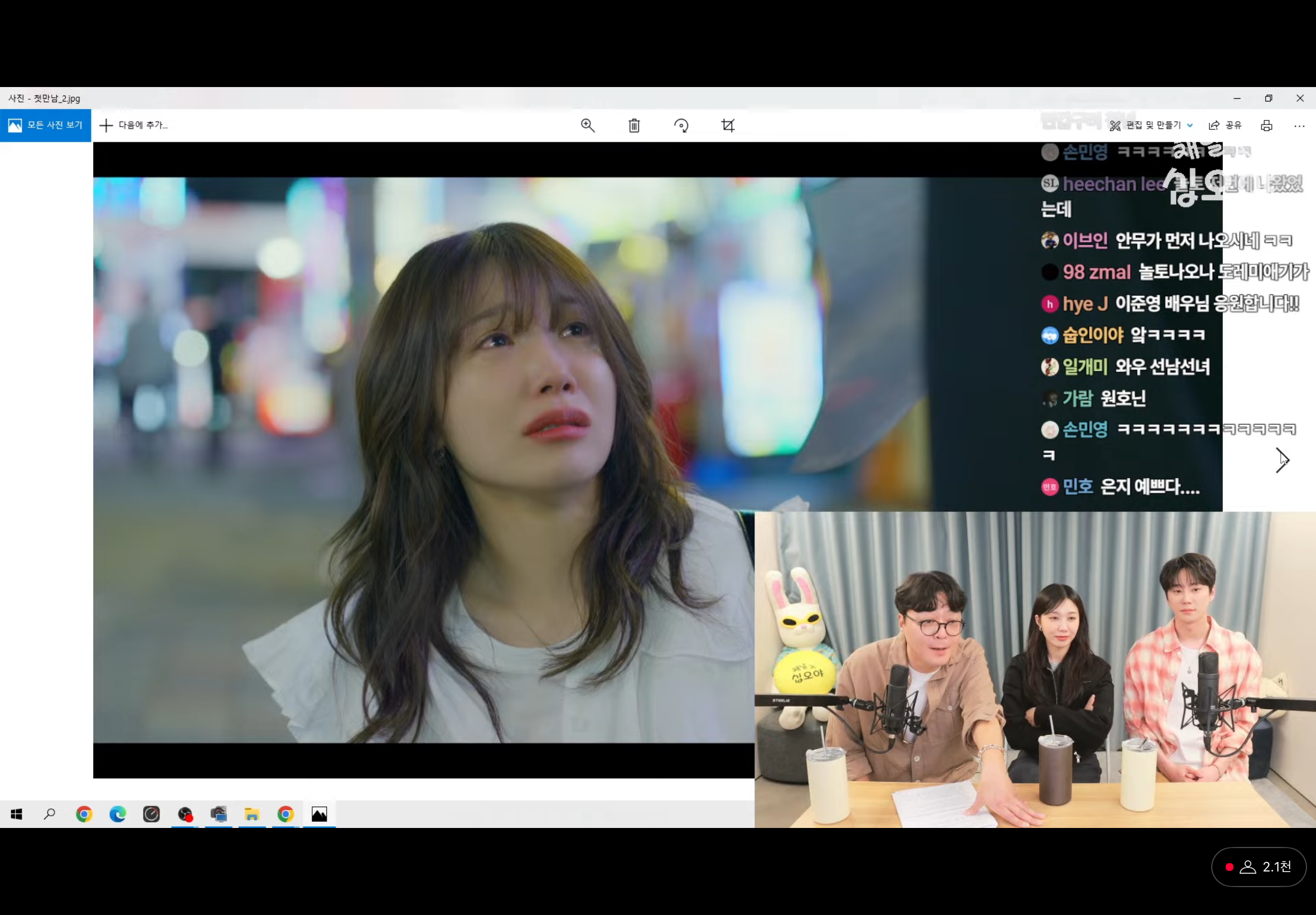The width and height of the screenshot is (1316, 915).
Task: Click chat message from 이브인
Action: (1167, 240)
